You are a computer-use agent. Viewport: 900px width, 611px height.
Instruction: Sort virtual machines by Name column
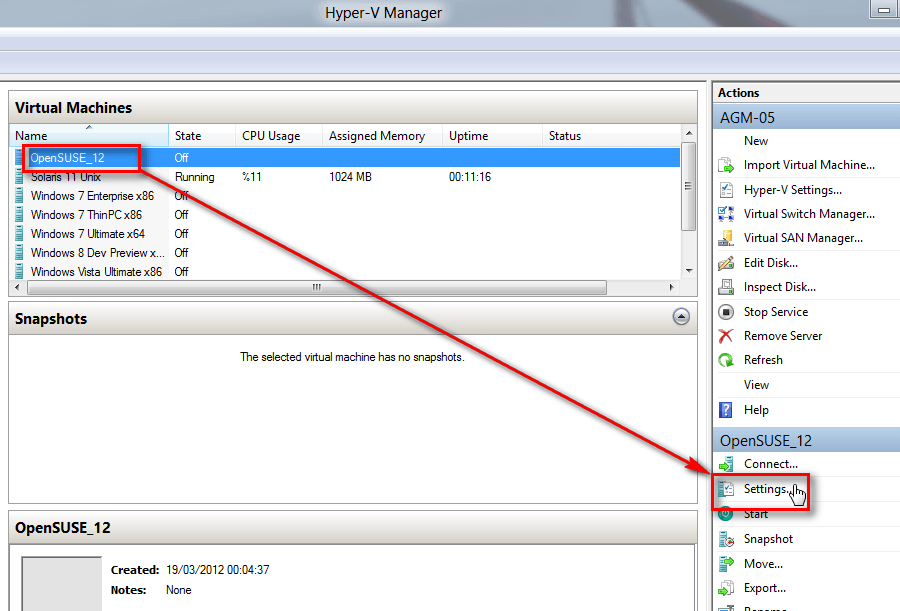click(x=89, y=136)
